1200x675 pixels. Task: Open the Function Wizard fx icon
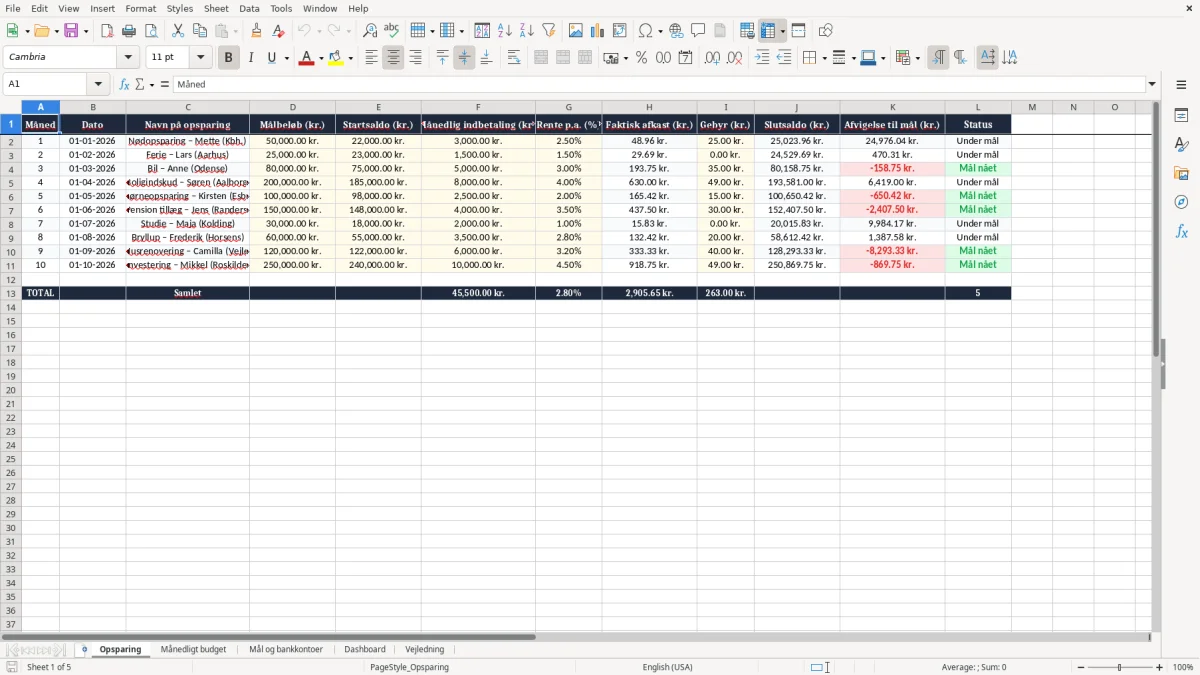(124, 84)
